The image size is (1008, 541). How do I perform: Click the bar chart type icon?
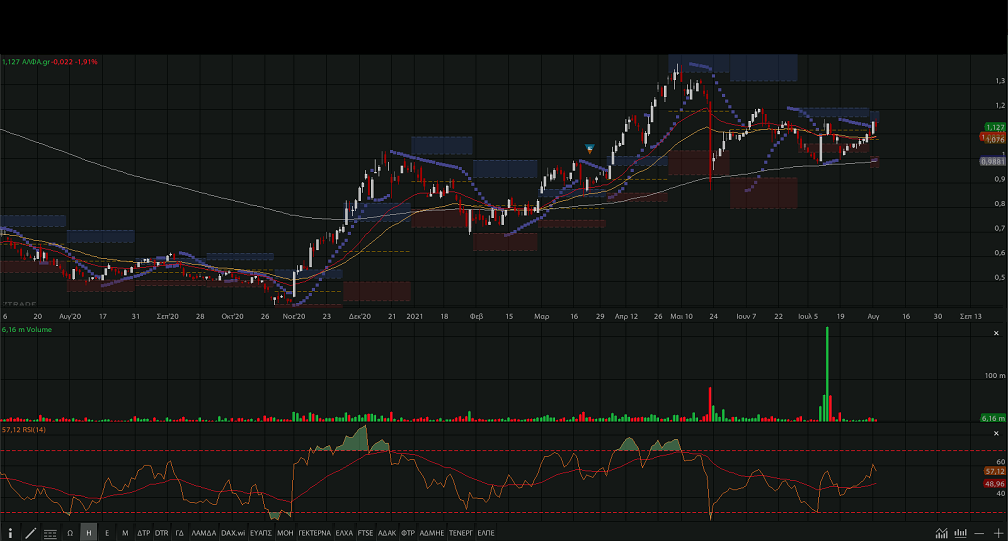point(960,533)
